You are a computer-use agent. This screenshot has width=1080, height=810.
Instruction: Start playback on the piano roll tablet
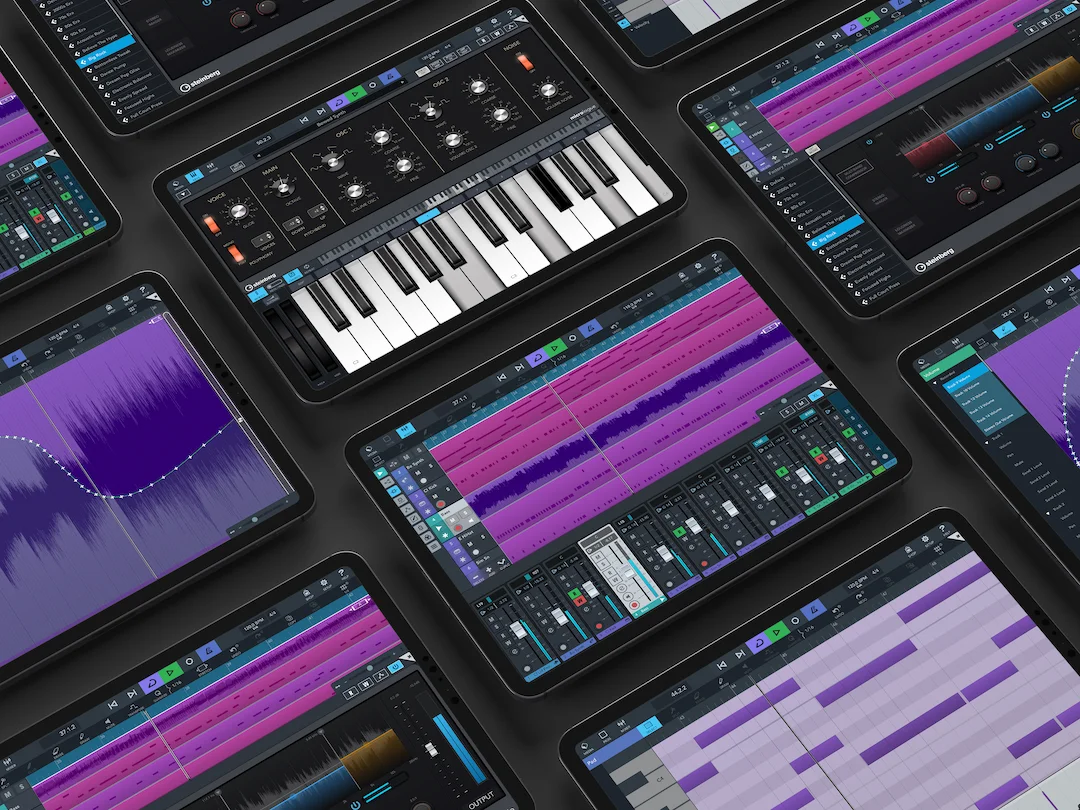[x=776, y=631]
